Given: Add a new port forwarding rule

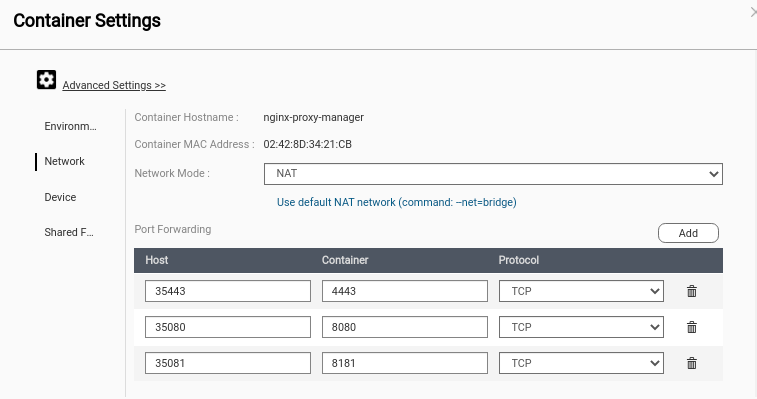Looking at the screenshot, I should [x=688, y=233].
